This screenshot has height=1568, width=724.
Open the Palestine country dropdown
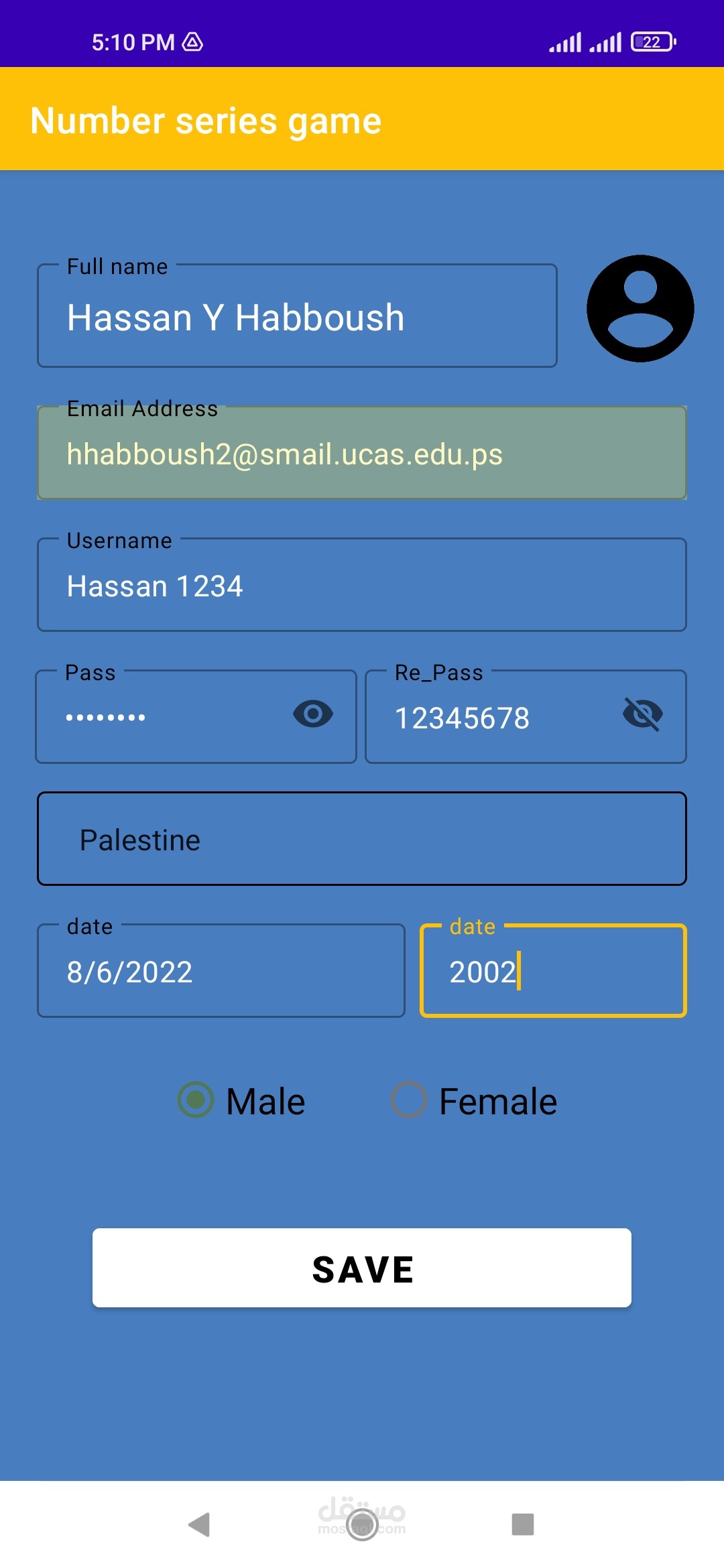tap(362, 839)
